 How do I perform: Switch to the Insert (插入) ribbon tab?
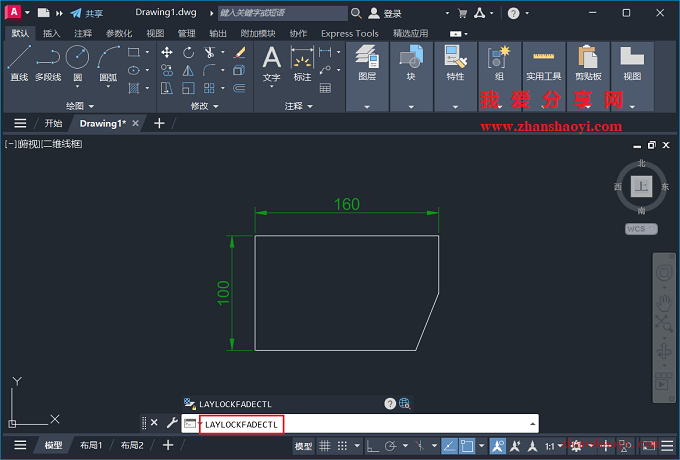point(51,33)
